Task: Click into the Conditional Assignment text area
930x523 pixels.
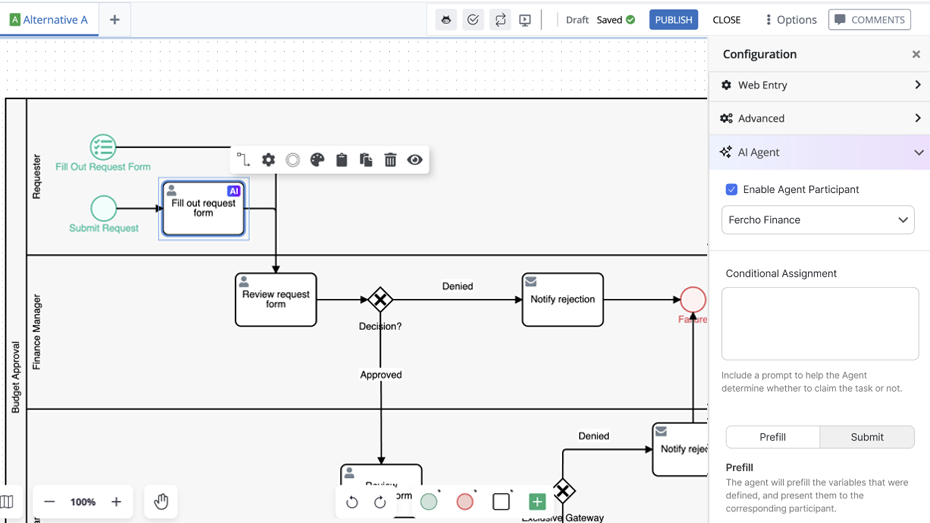Action: 820,324
